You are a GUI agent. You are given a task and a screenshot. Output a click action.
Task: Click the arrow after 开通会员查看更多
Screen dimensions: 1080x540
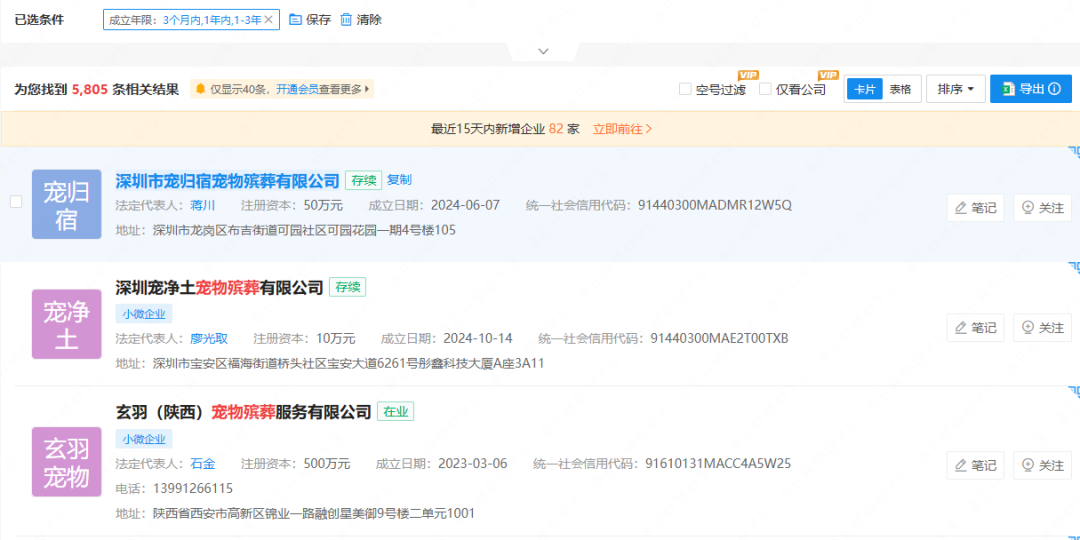(367, 89)
